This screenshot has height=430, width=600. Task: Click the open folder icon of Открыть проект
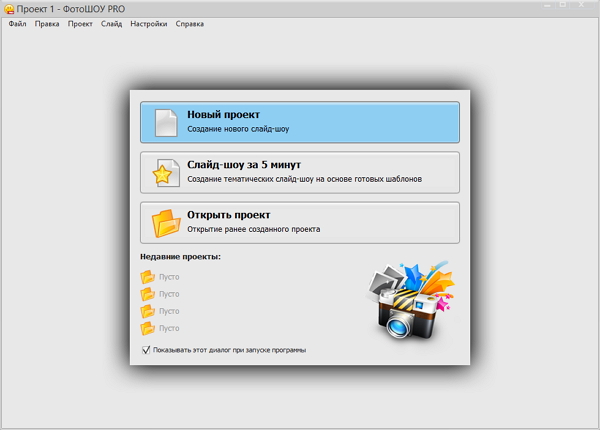166,223
